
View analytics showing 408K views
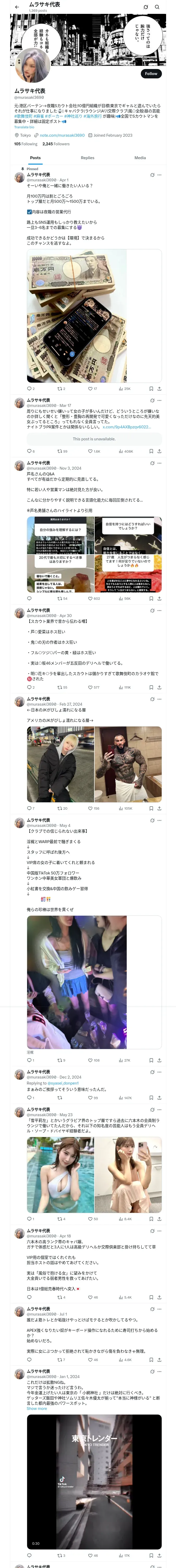[x=126, y=451]
